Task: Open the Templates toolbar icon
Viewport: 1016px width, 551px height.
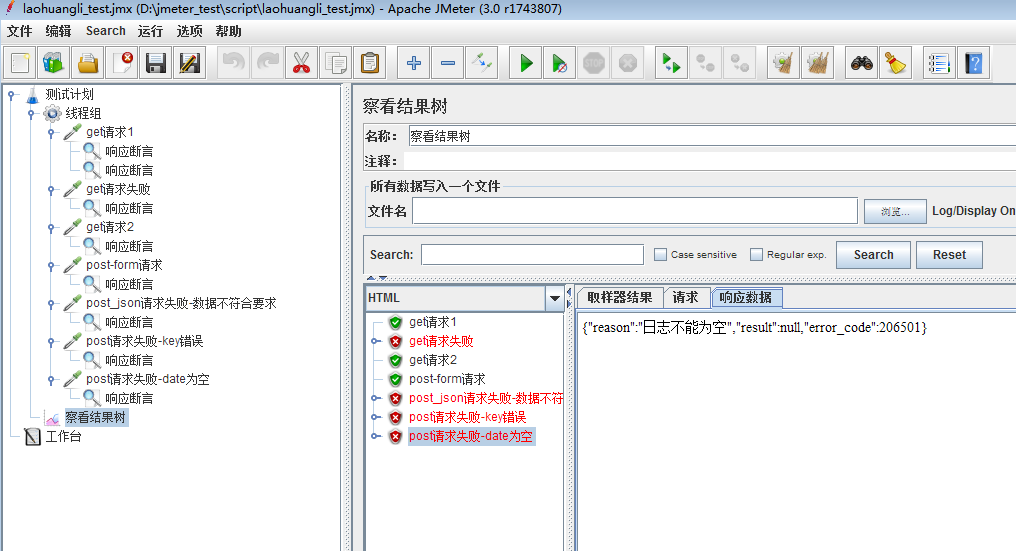Action: 54,63
